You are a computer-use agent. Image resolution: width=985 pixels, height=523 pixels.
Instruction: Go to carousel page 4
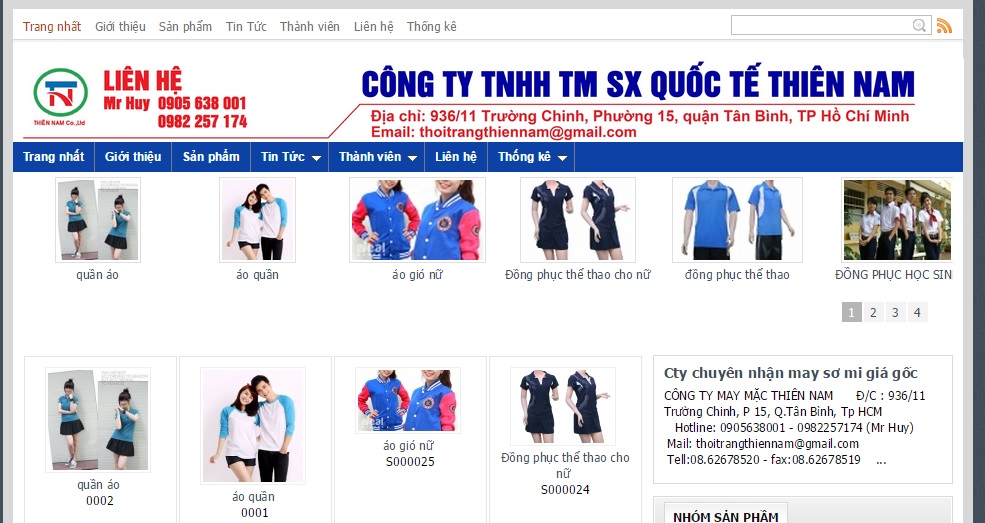click(x=917, y=312)
